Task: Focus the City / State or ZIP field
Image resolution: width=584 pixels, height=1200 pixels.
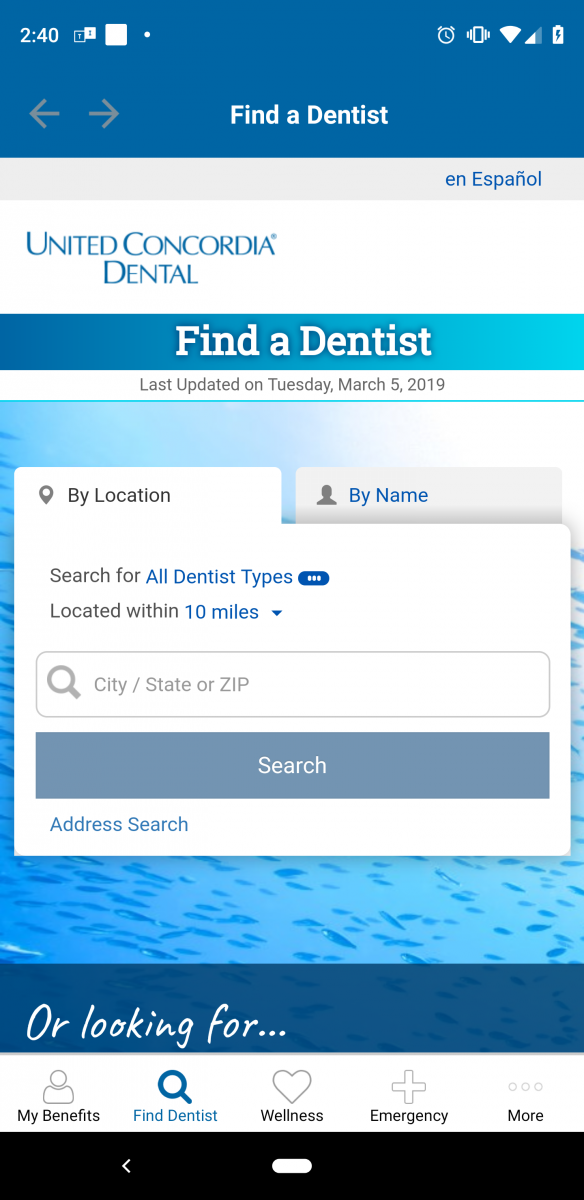Action: click(x=292, y=684)
